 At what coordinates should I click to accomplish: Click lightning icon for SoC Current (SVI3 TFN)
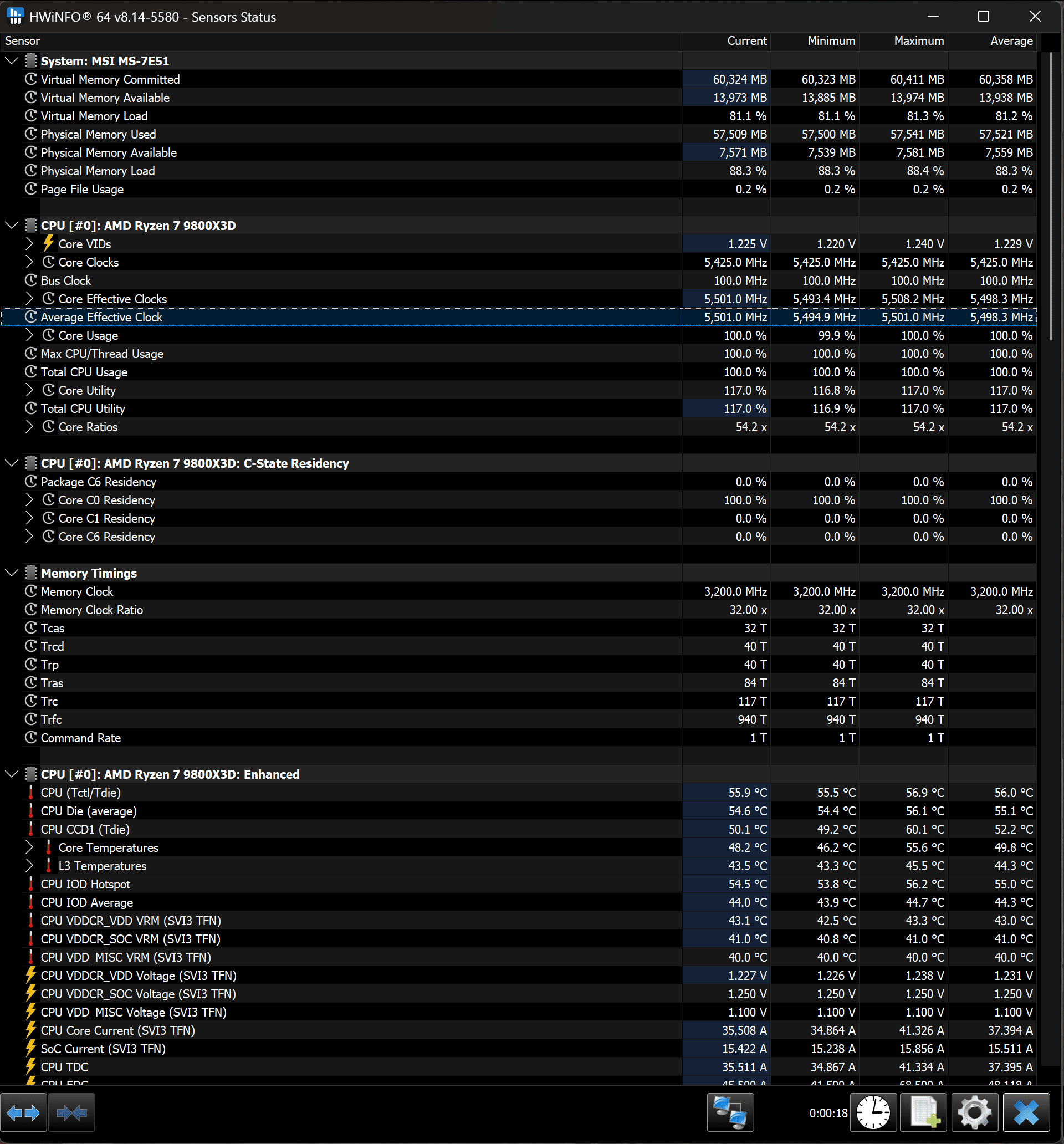pos(31,1049)
